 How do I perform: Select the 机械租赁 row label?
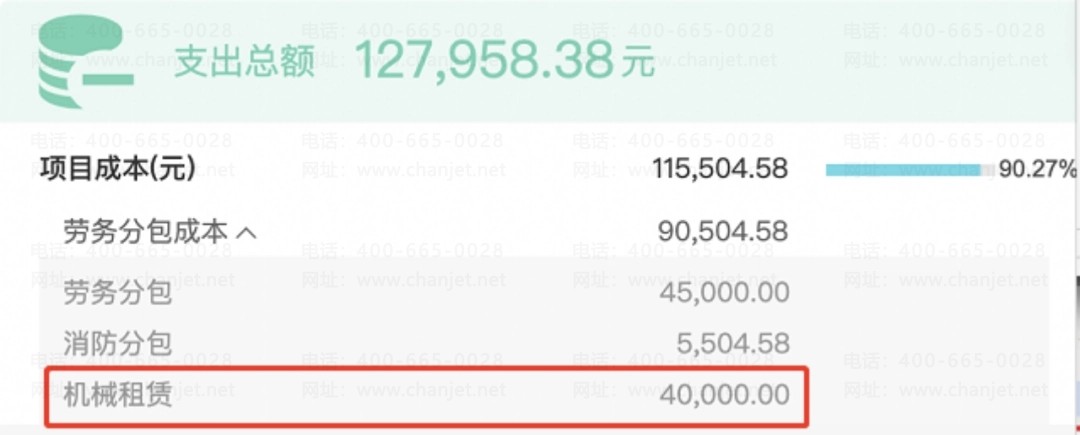click(x=118, y=395)
